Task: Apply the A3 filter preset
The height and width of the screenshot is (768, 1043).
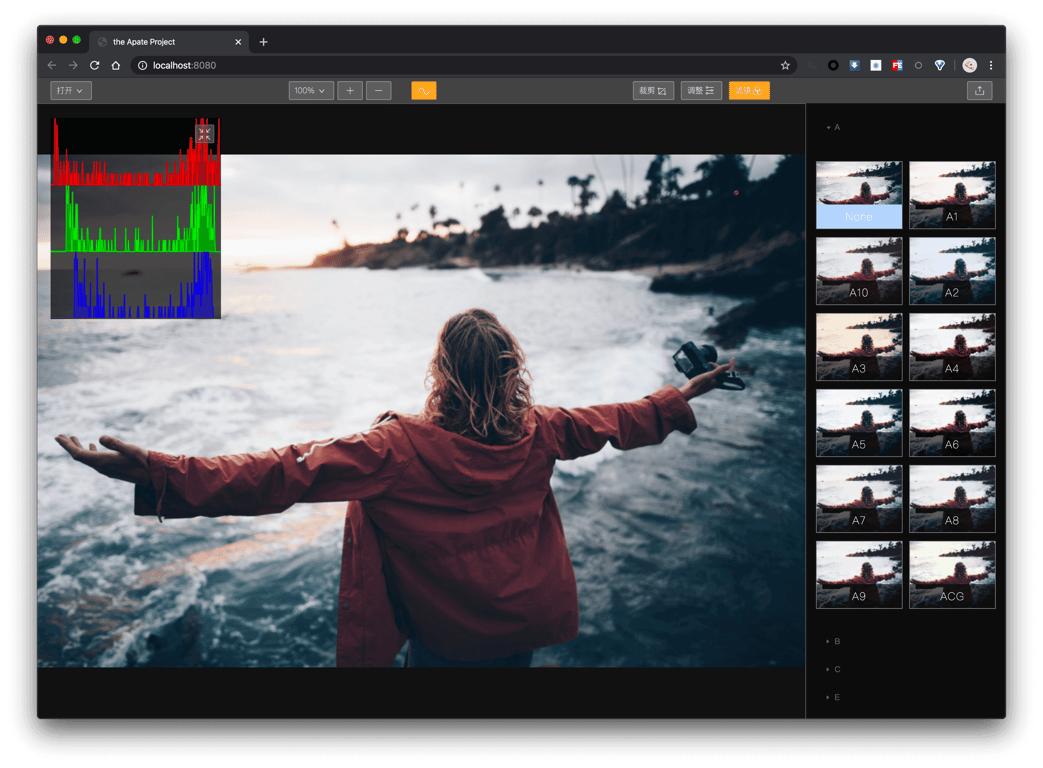Action: coord(859,347)
